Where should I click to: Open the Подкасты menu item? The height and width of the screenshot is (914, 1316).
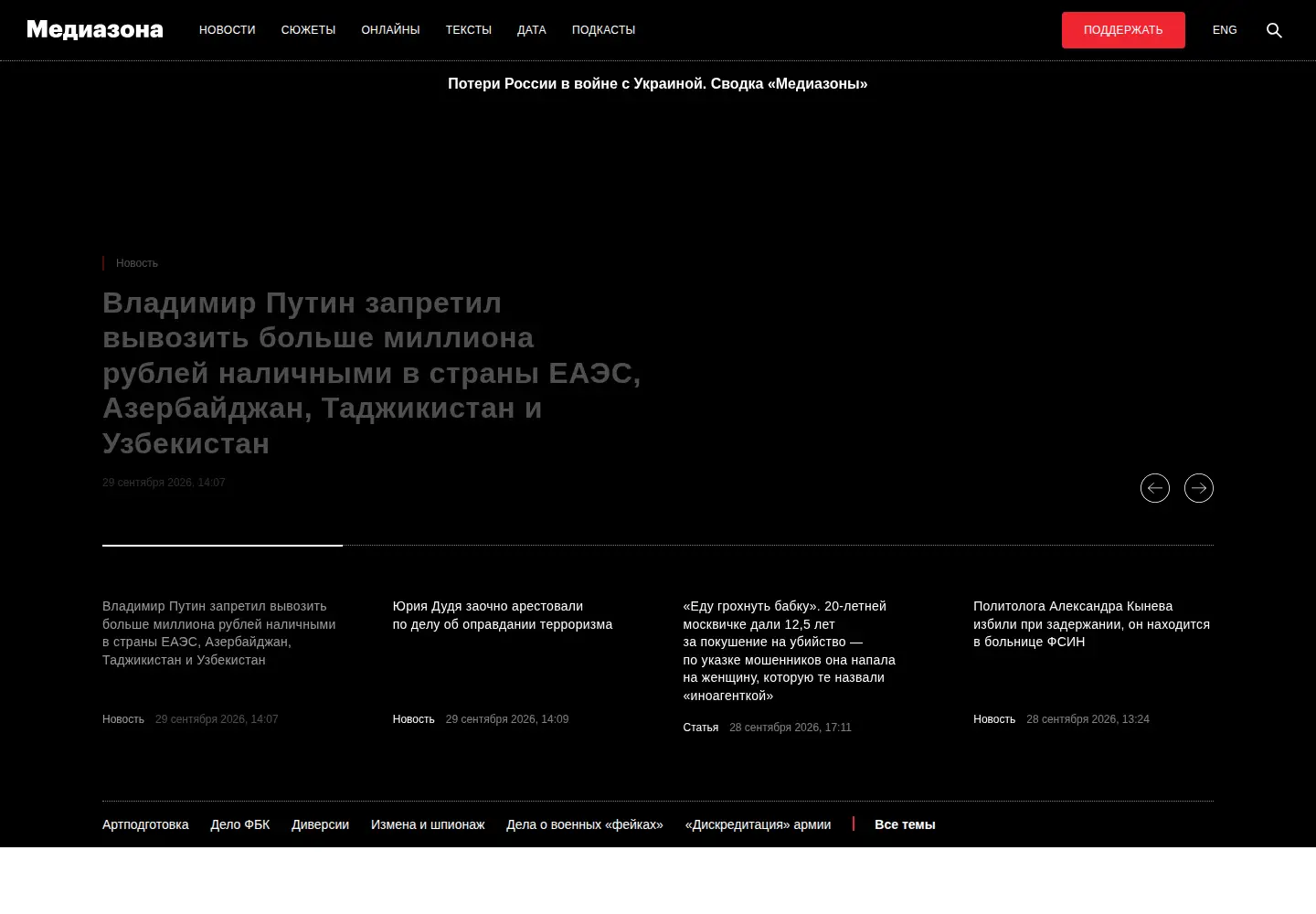[x=603, y=30]
